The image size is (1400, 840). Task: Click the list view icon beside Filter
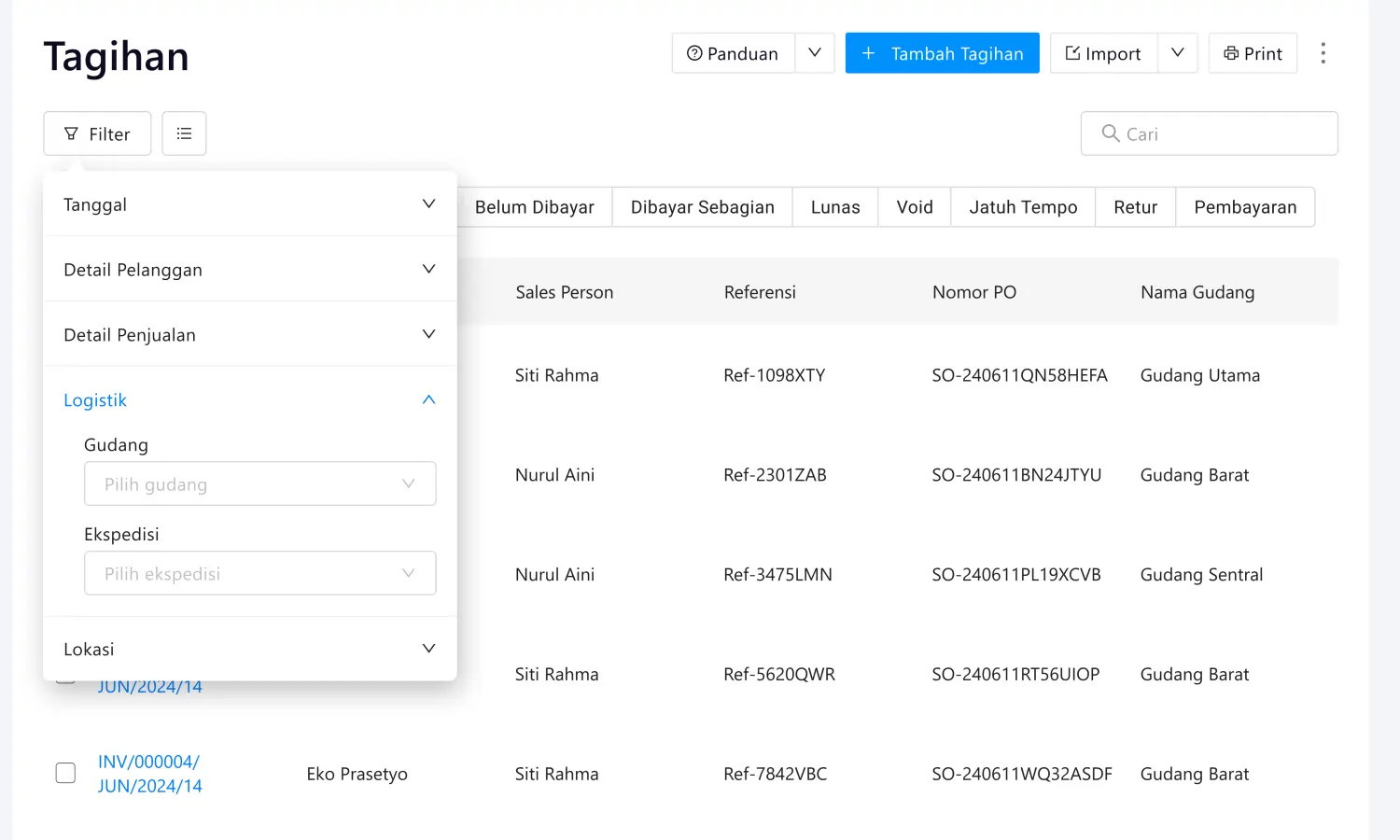[184, 133]
